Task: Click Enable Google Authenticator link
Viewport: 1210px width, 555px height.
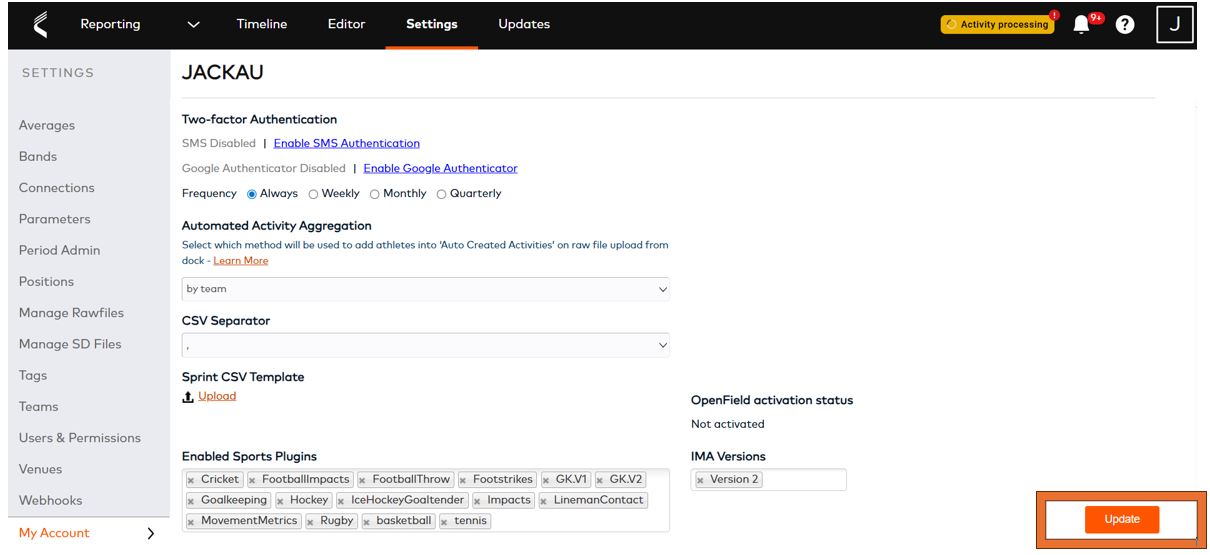Action: tap(441, 169)
